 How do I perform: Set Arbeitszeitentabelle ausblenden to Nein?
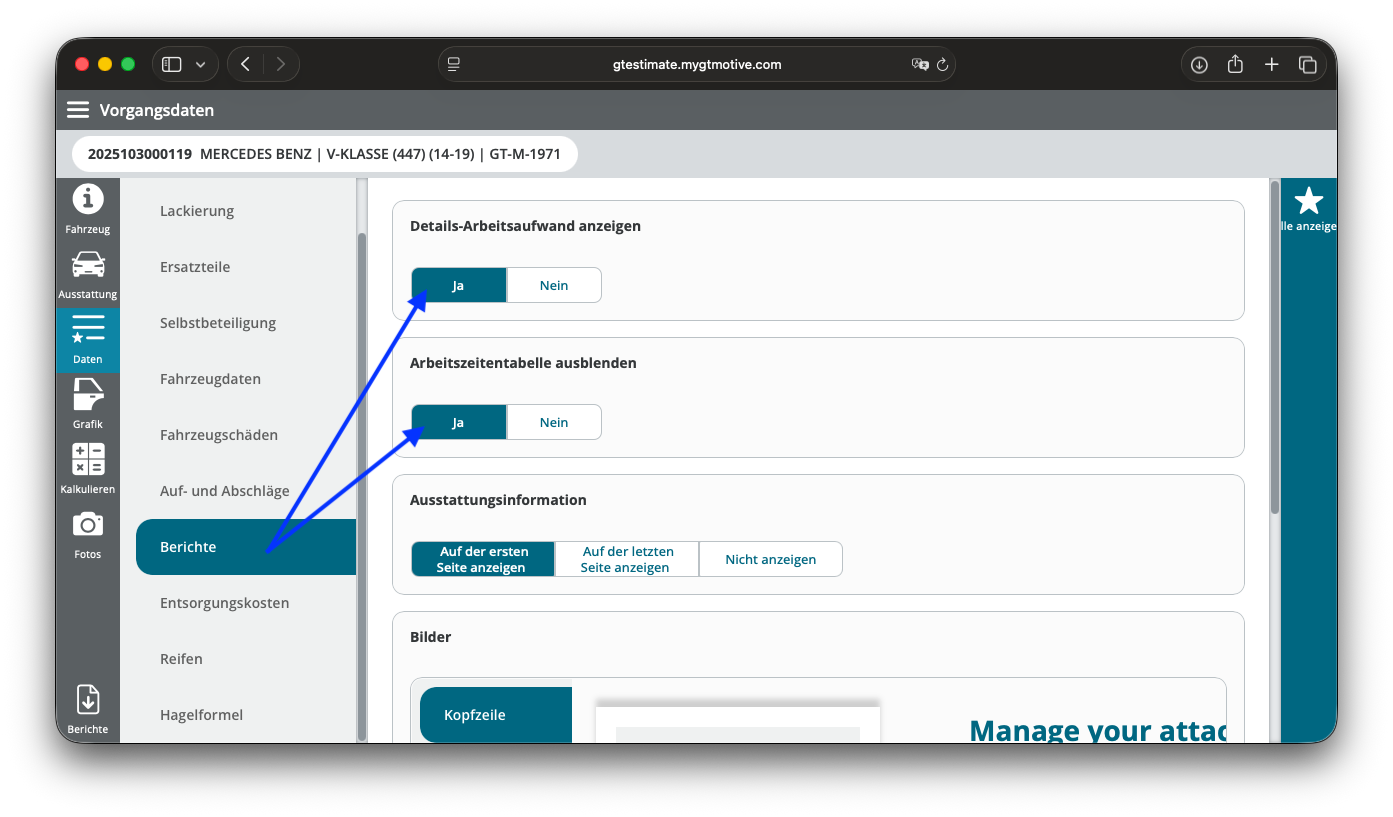point(554,422)
